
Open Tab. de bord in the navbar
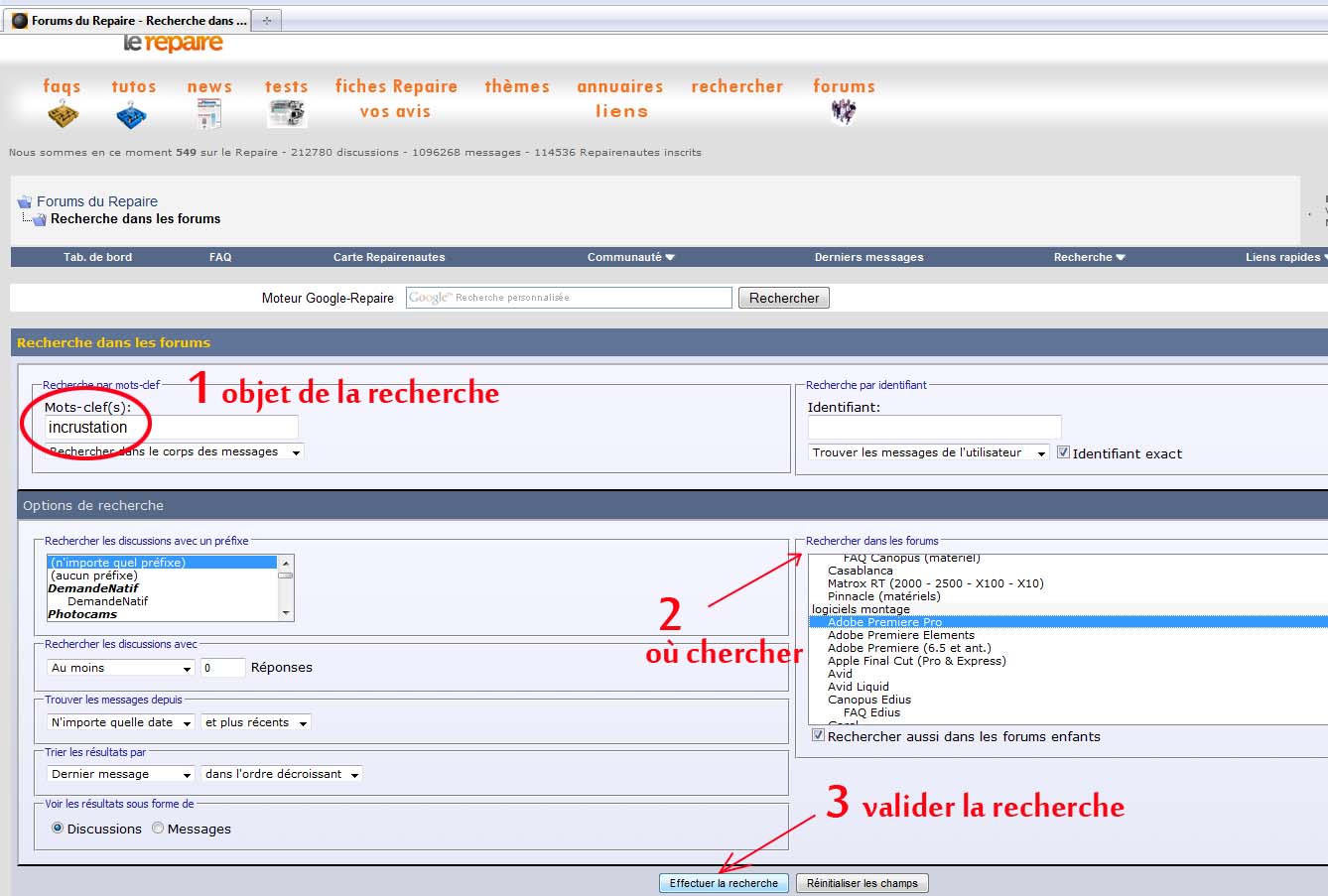97,257
